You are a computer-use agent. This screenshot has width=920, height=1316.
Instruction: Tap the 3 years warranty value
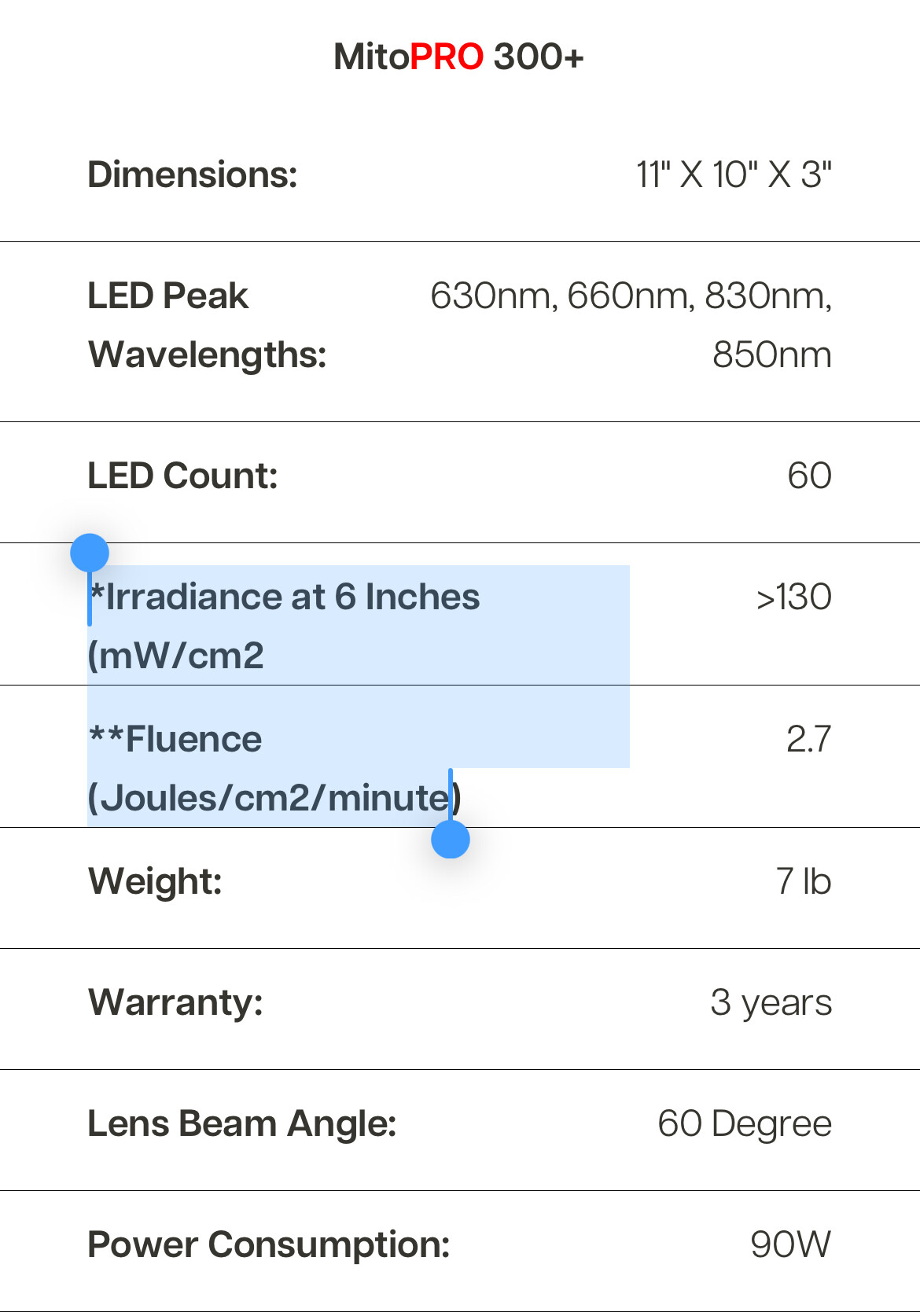[771, 1003]
